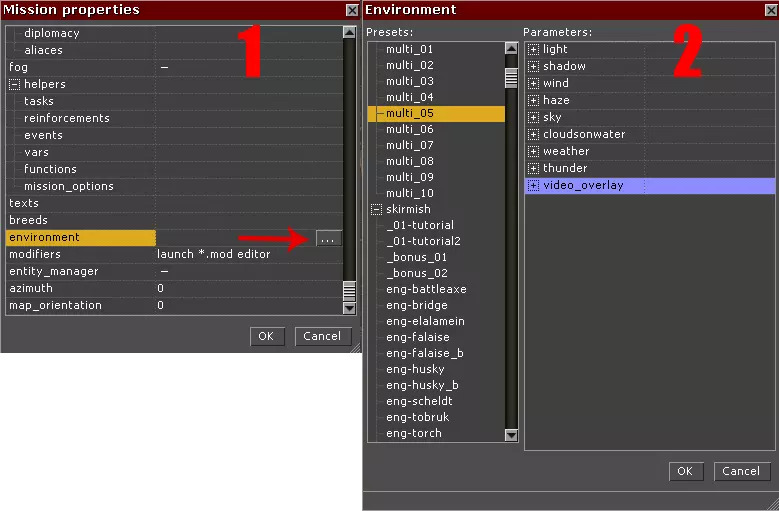Click 'launch *.mod editor' value text

point(214,254)
